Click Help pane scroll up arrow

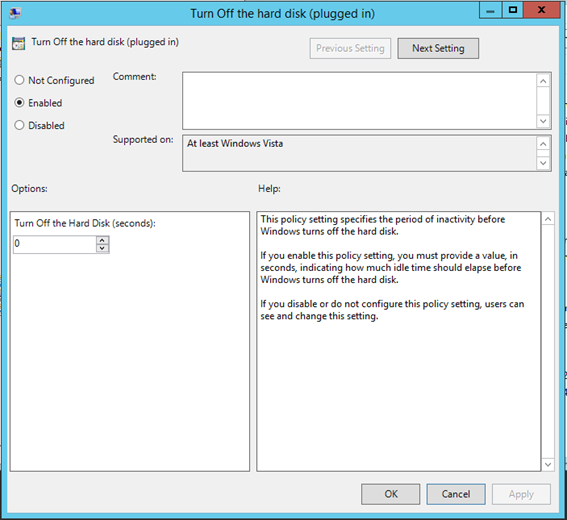point(548,219)
